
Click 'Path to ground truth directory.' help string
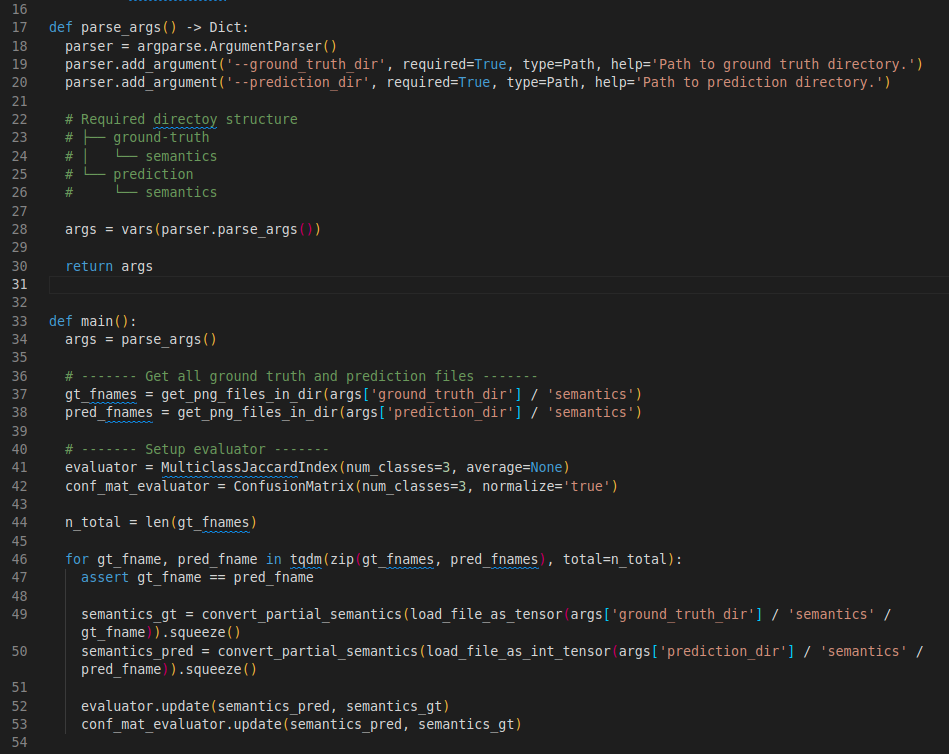tap(783, 64)
